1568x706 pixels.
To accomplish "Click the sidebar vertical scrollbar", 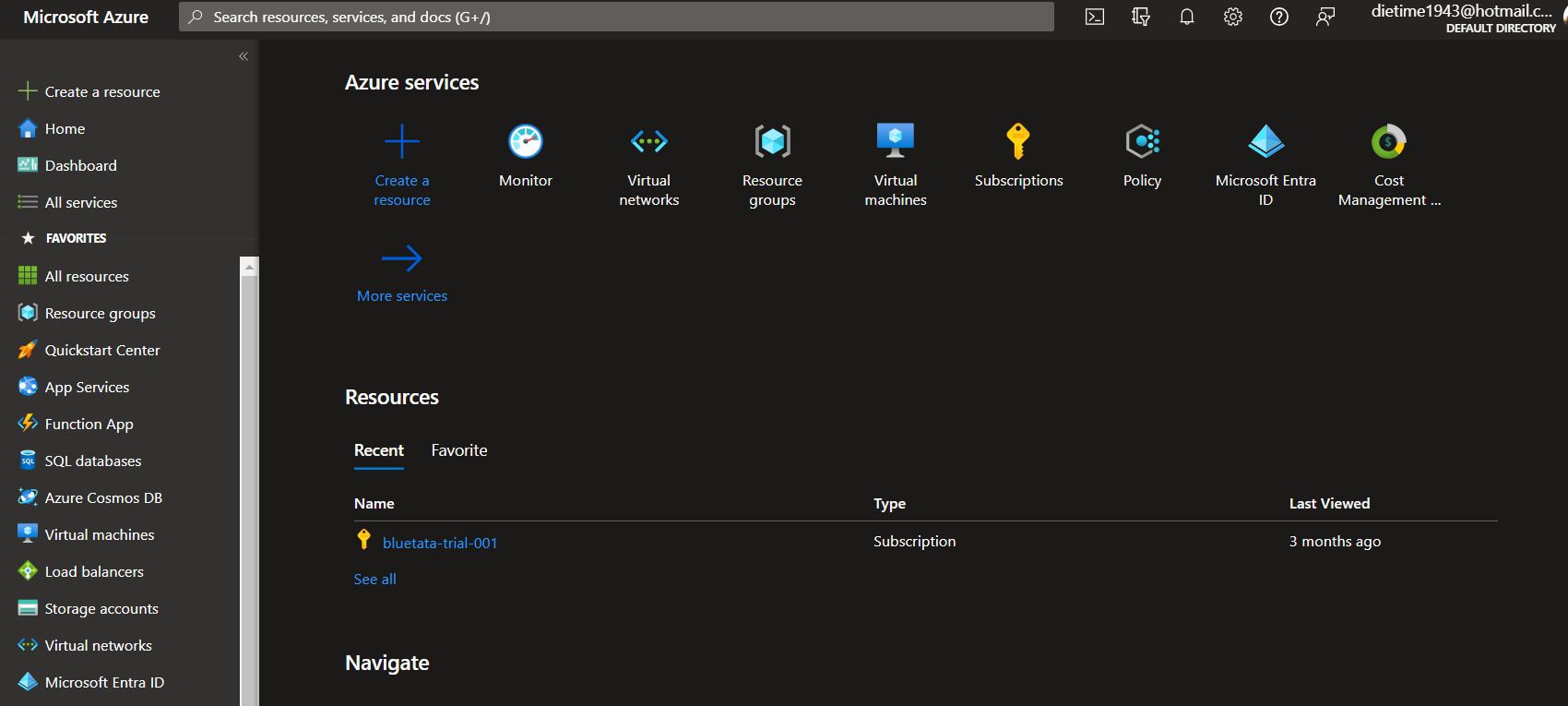I will pyautogui.click(x=249, y=489).
